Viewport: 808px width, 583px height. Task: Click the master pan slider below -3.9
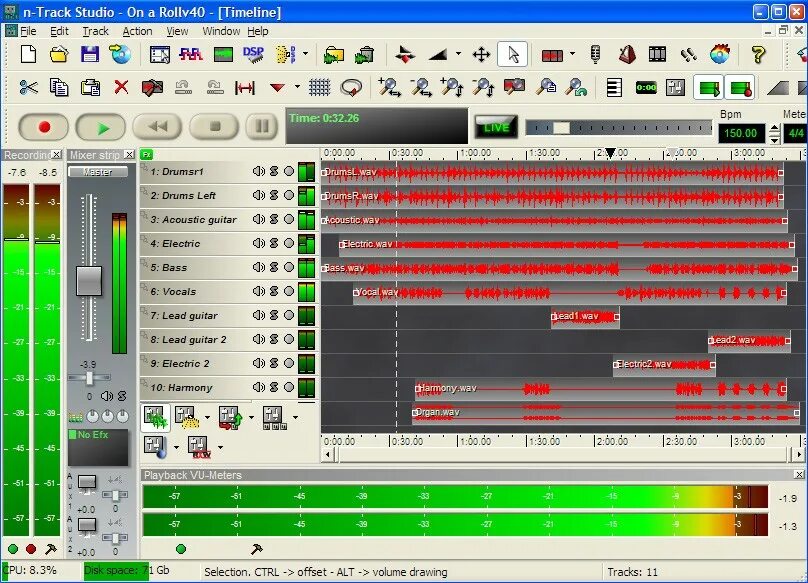tap(89, 378)
